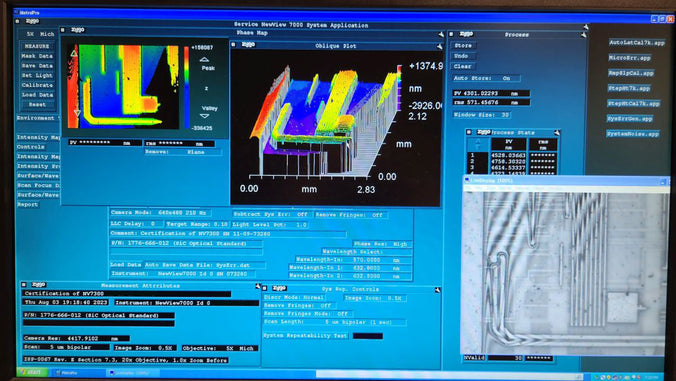Edit the Auto Save Data File field

click(x=204, y=265)
